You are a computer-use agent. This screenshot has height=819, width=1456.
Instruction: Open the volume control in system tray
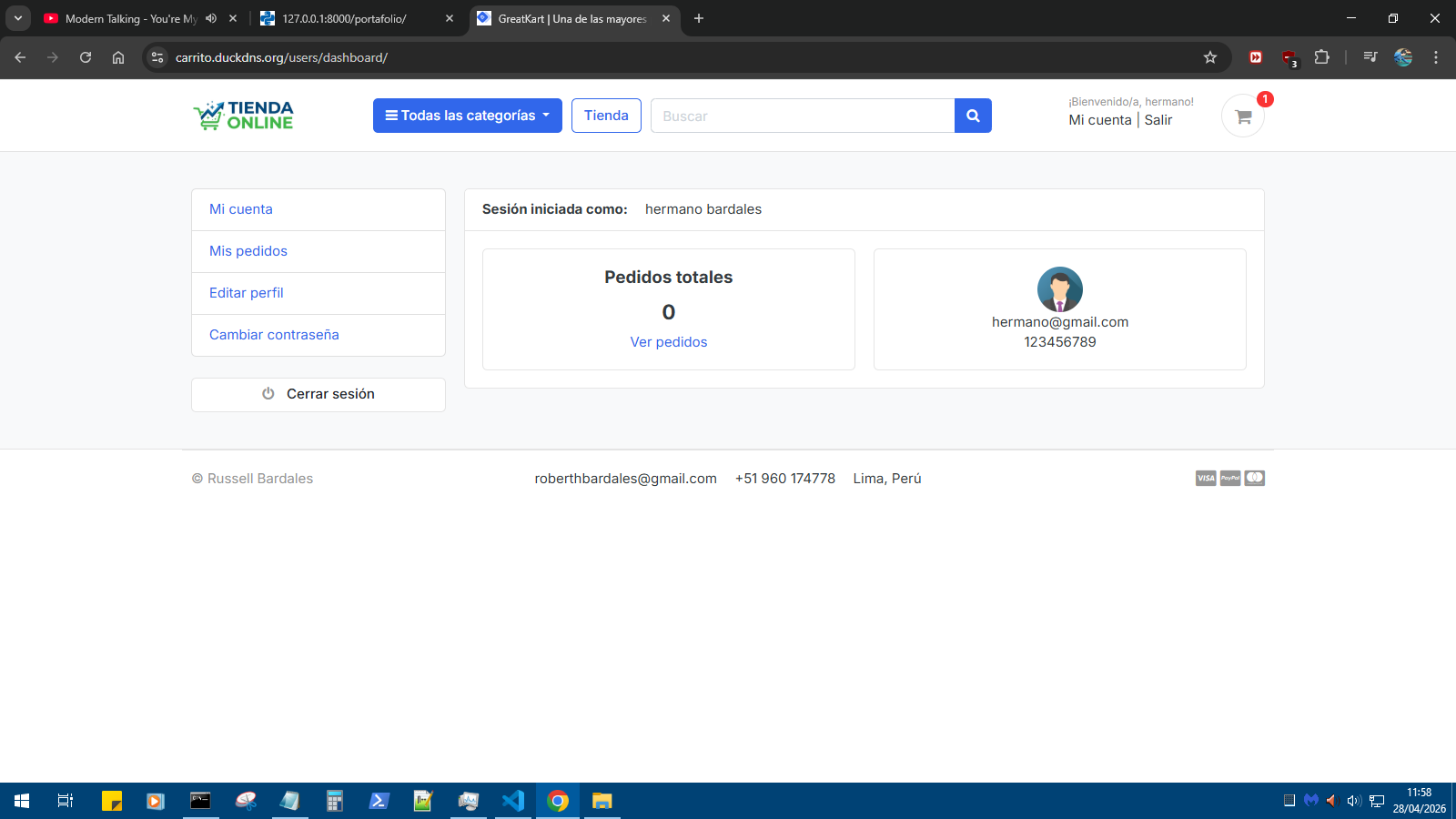(x=1354, y=801)
